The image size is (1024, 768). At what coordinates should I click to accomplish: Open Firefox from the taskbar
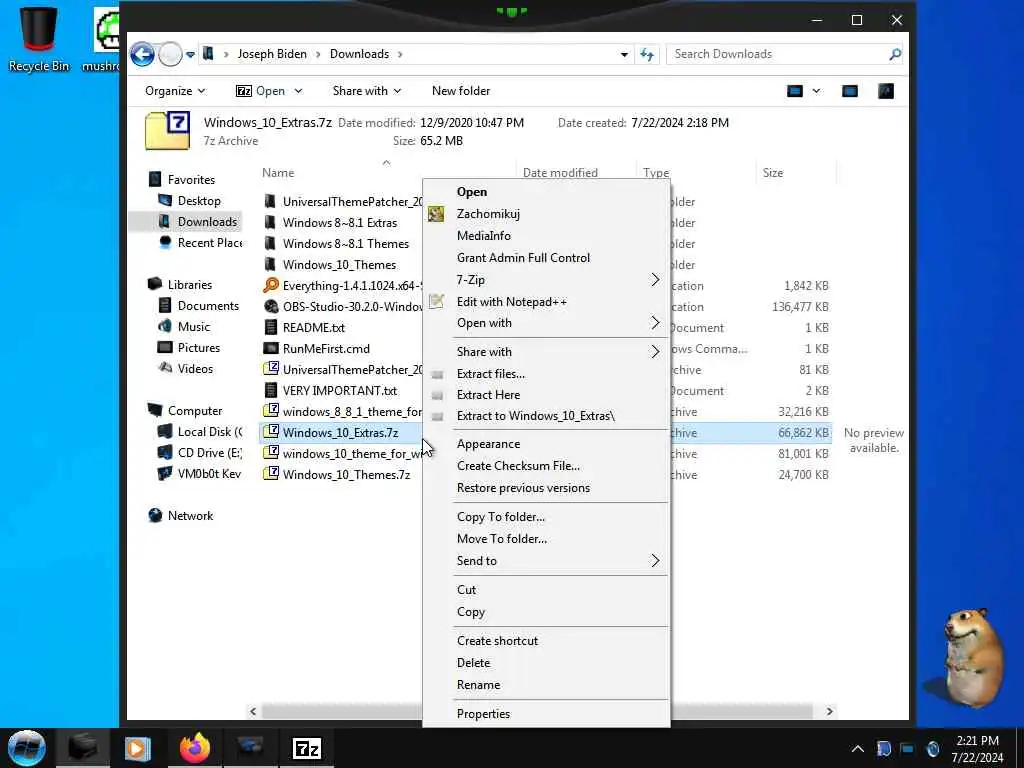pyautogui.click(x=195, y=748)
